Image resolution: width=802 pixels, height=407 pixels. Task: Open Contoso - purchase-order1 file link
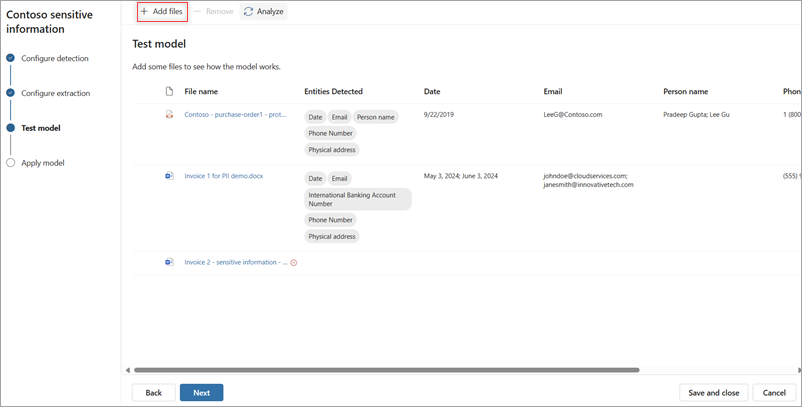point(235,115)
